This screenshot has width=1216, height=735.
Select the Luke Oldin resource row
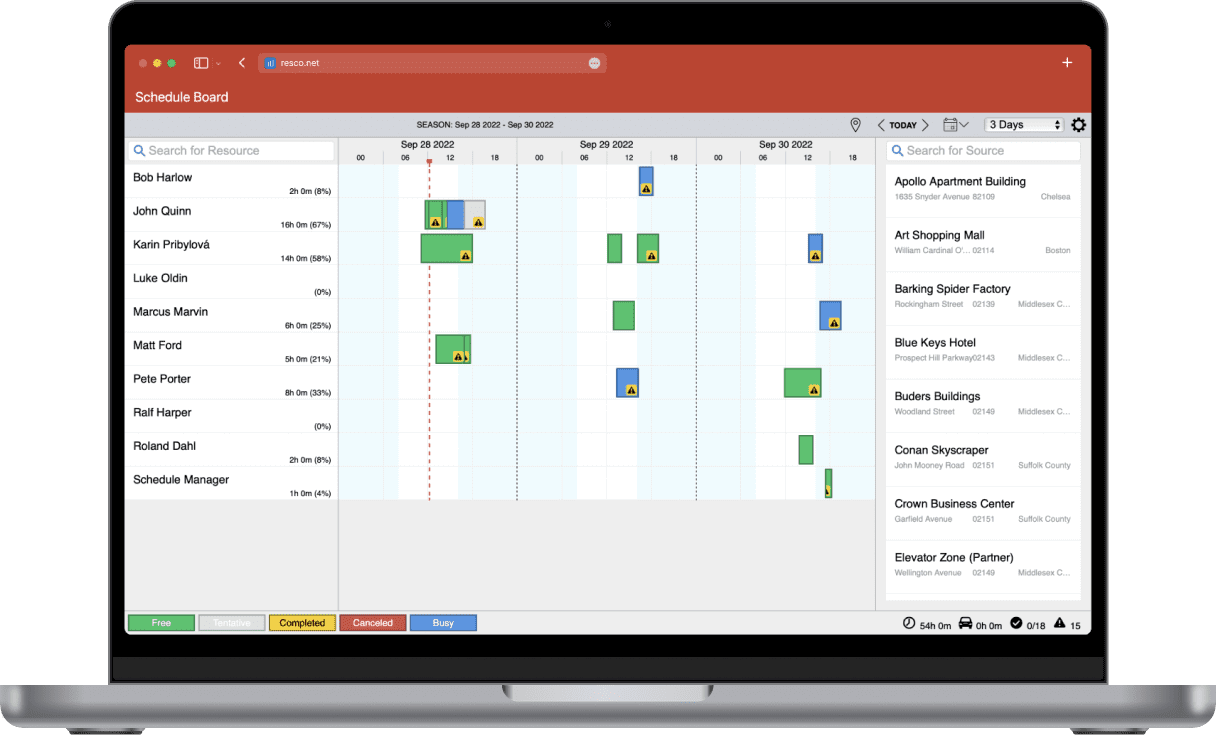[x=232, y=282]
